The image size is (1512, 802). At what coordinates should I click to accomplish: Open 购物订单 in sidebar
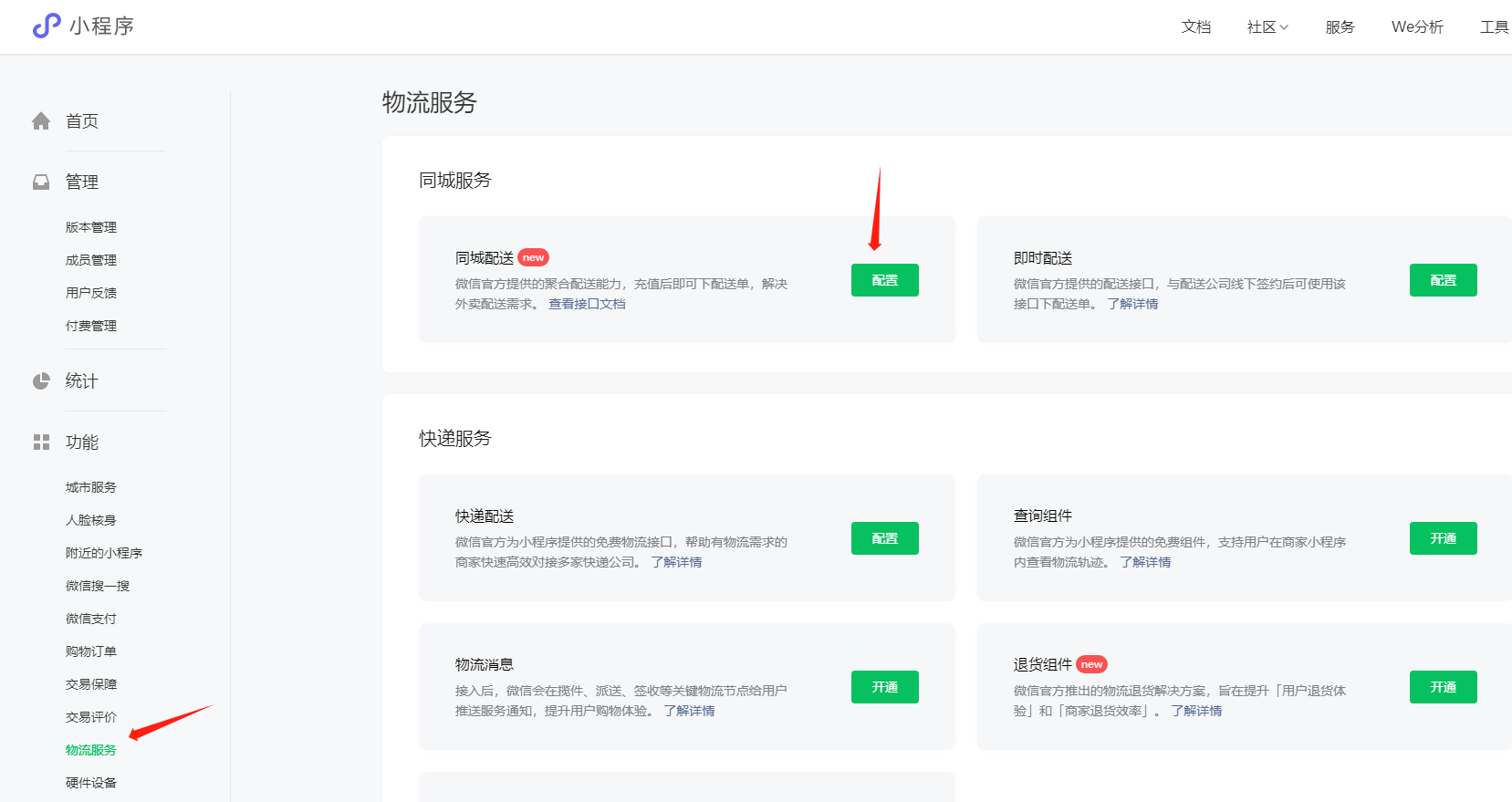[91, 651]
